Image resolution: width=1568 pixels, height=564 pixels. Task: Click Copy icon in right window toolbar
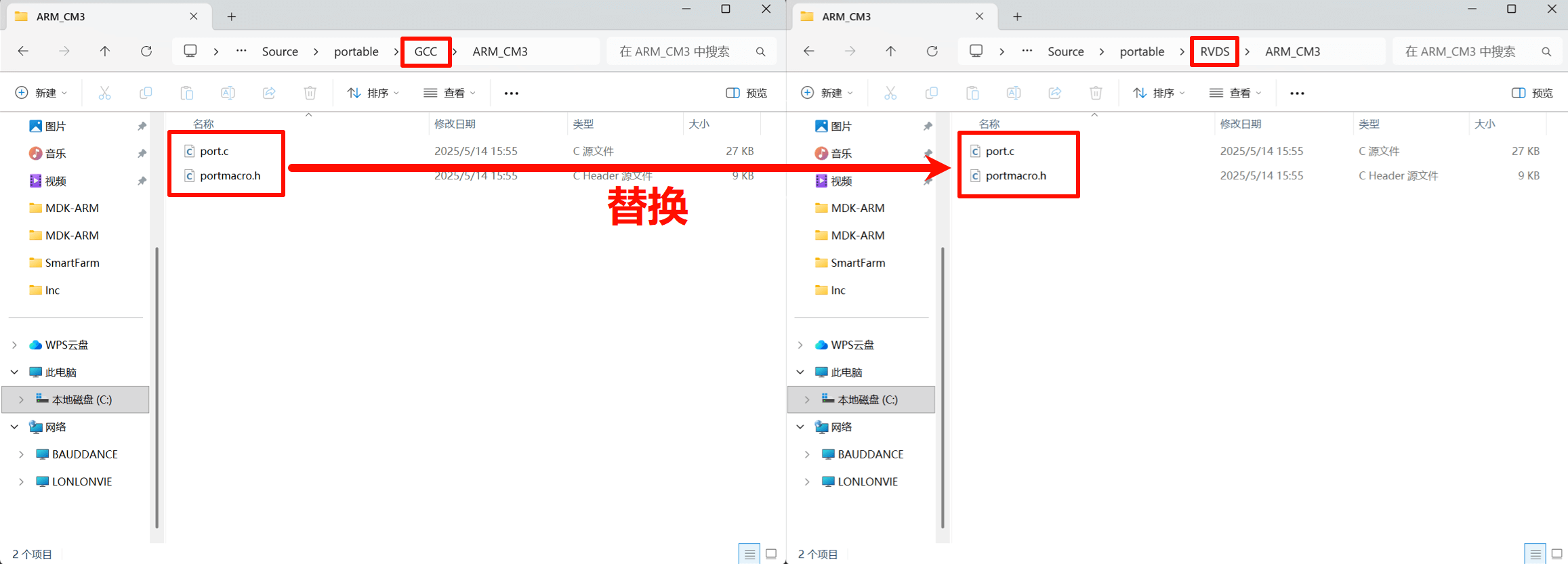(x=932, y=93)
